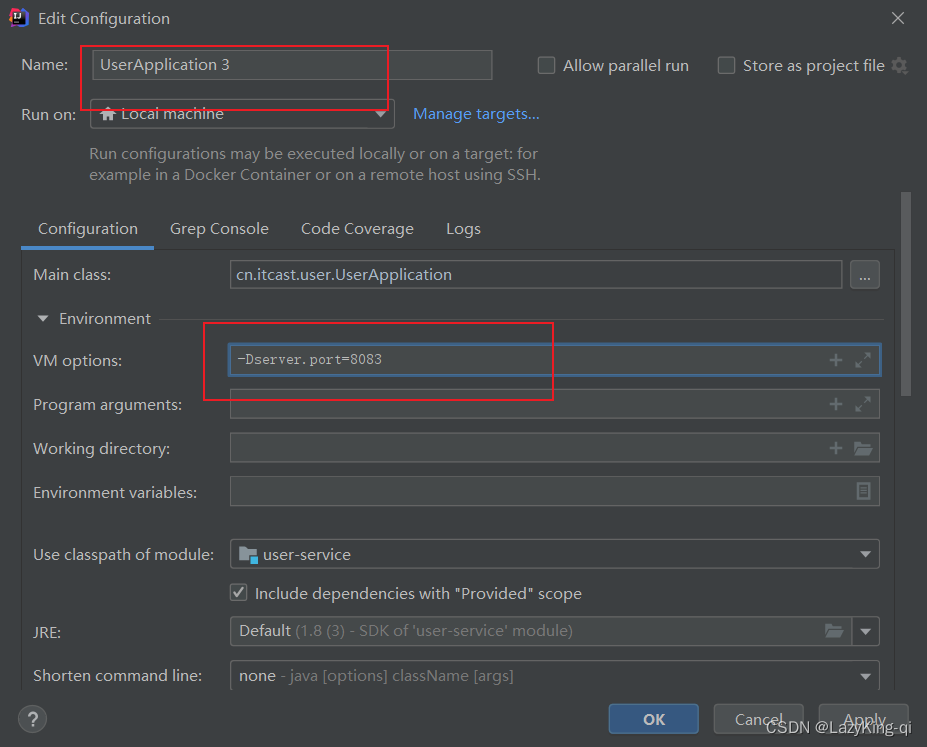This screenshot has height=747, width=927.
Task: Collapse the Environment section
Action: pyautogui.click(x=43, y=319)
